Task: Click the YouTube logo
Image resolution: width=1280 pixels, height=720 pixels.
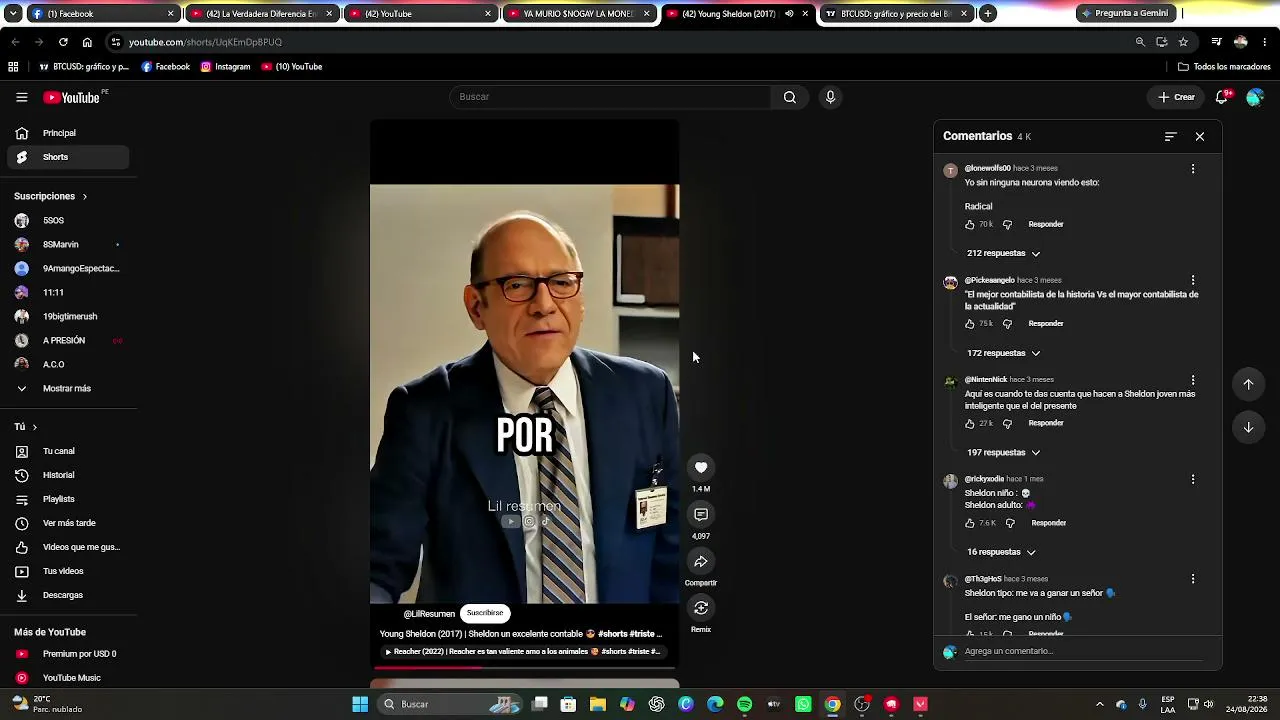Action: pyautogui.click(x=72, y=97)
